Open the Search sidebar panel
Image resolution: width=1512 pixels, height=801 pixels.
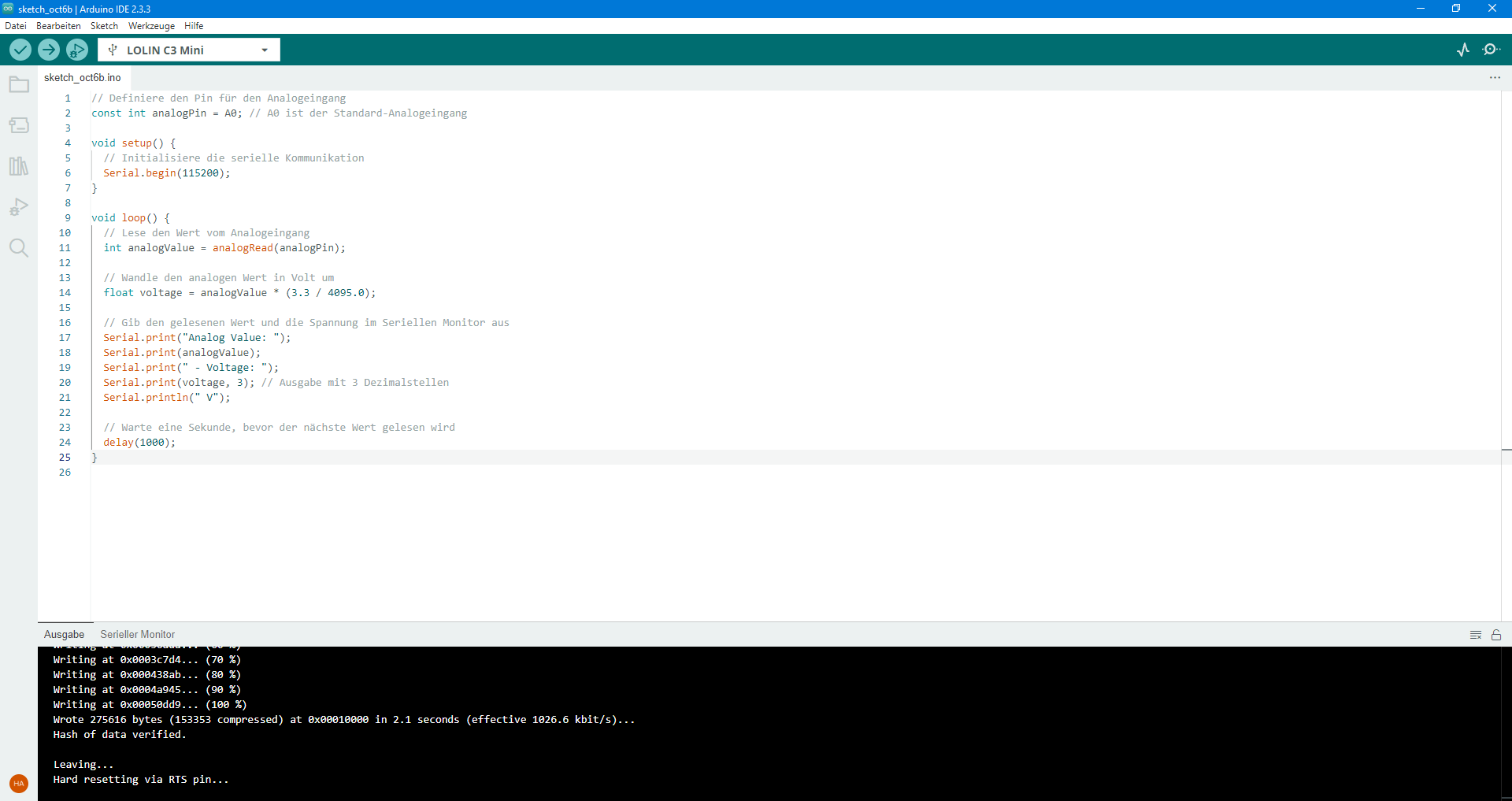[x=18, y=247]
